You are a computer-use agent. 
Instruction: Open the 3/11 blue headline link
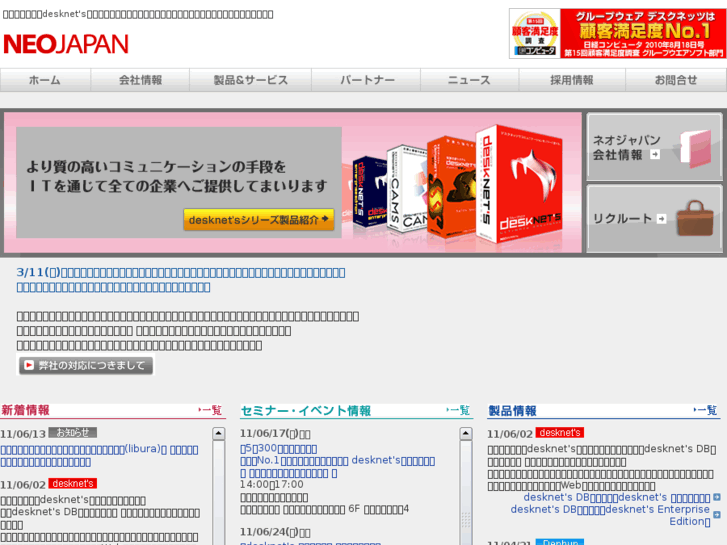(181, 280)
